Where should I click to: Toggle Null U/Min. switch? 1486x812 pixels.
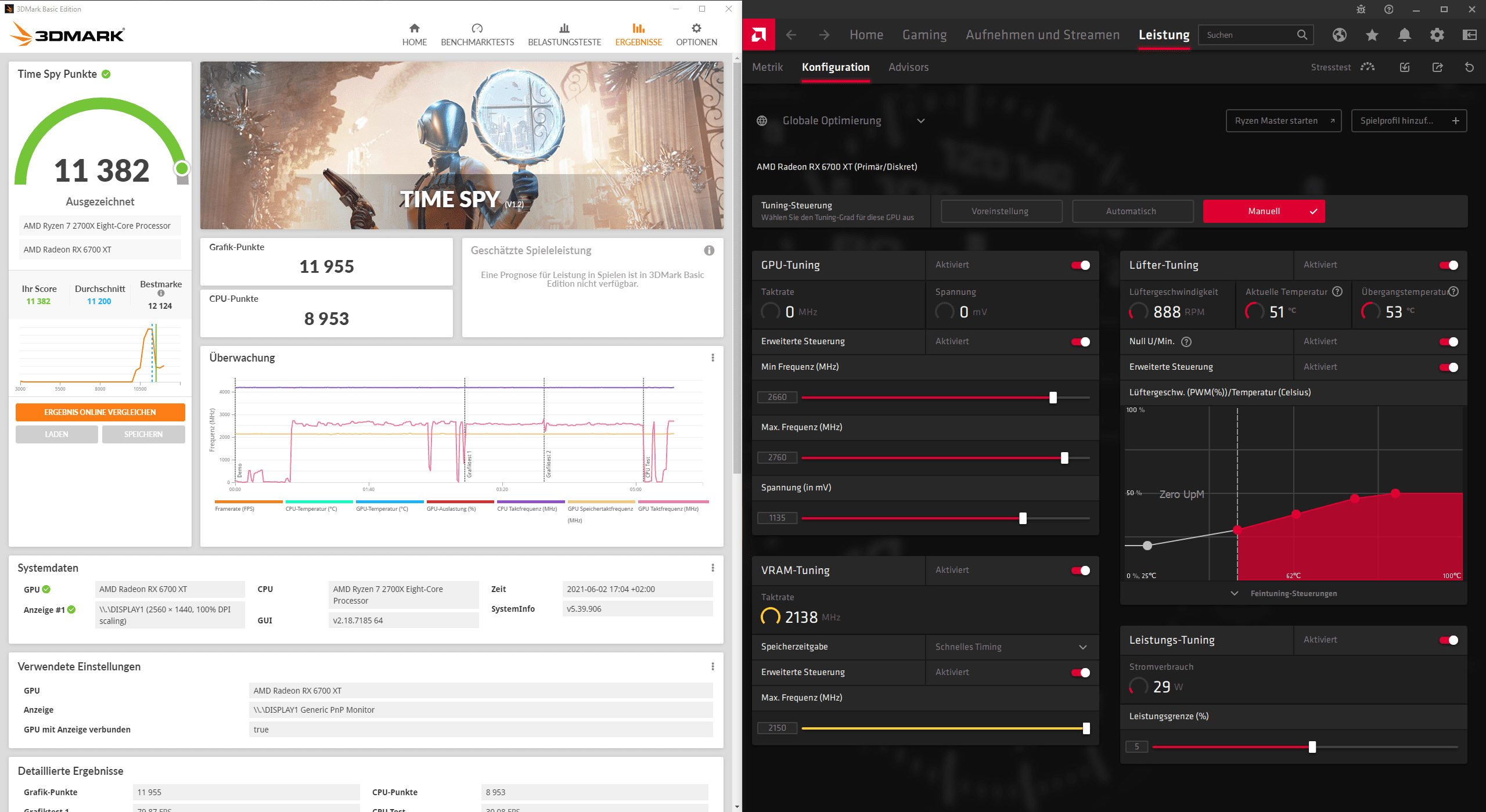click(x=1448, y=342)
